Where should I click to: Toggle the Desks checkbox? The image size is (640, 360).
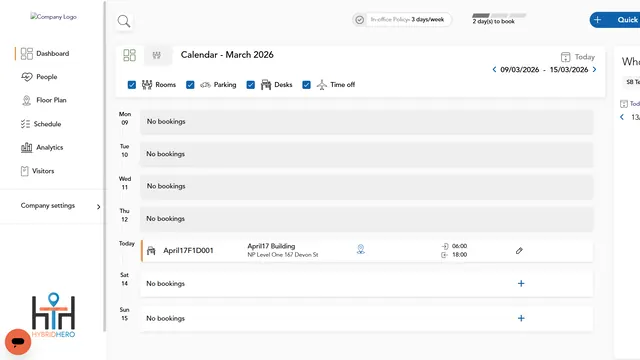coord(251,85)
